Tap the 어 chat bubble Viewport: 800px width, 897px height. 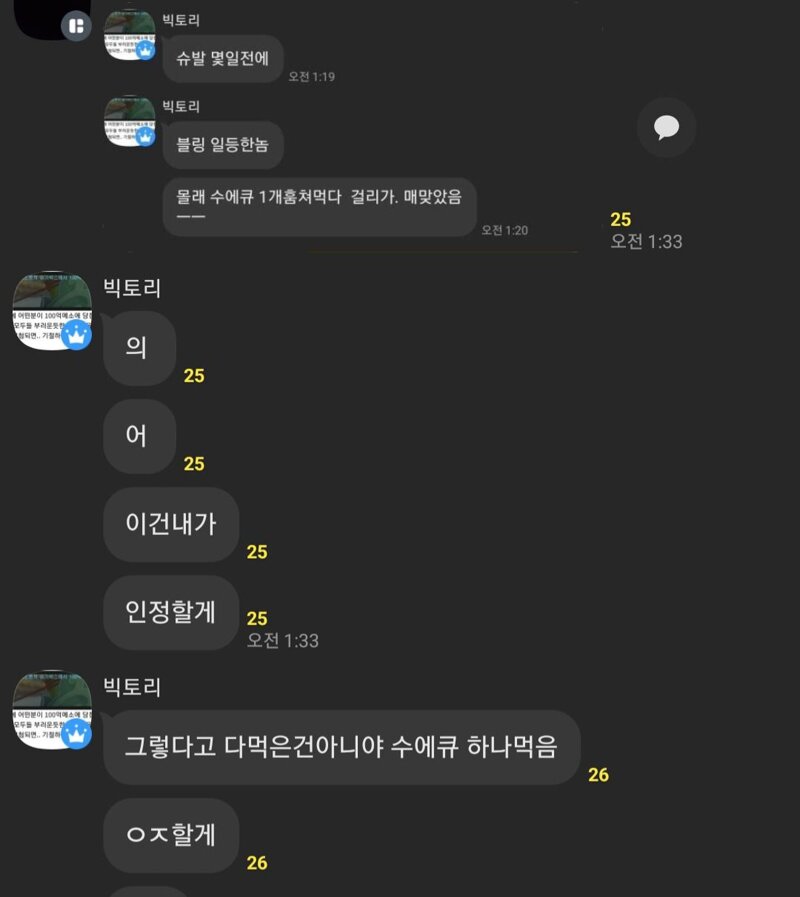tap(139, 436)
